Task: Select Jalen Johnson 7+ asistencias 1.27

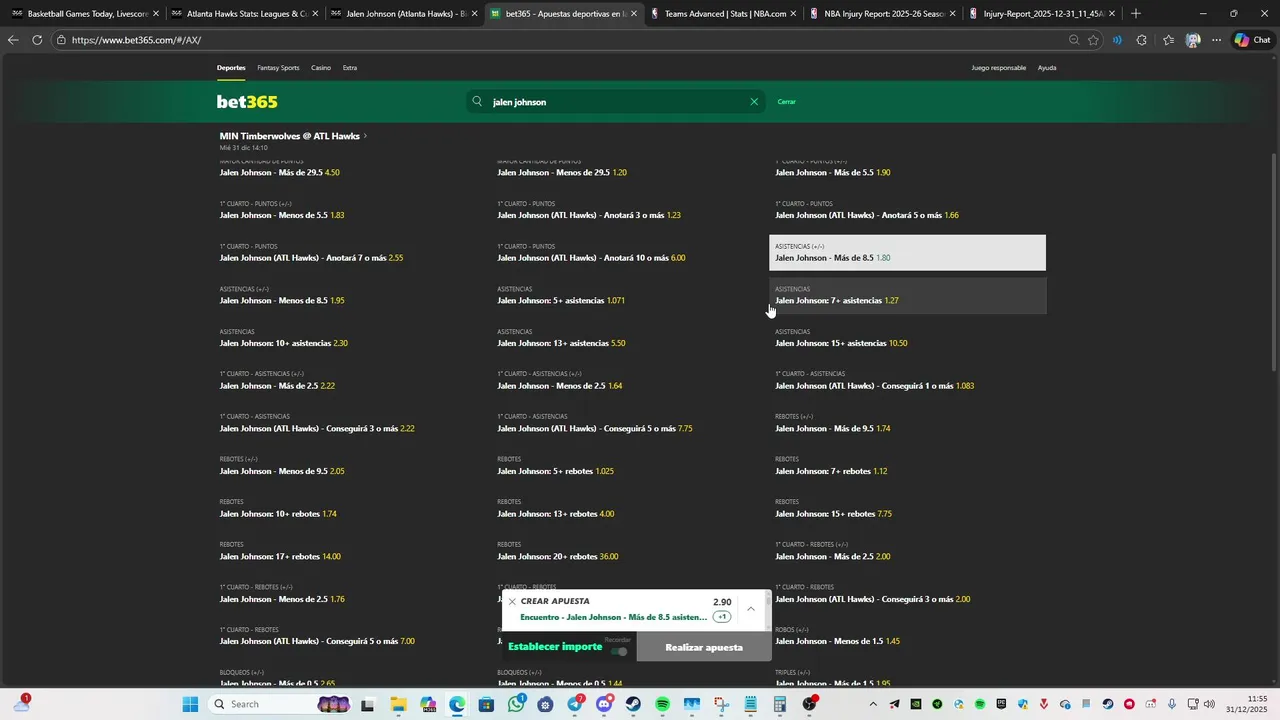Action: [x=907, y=296]
